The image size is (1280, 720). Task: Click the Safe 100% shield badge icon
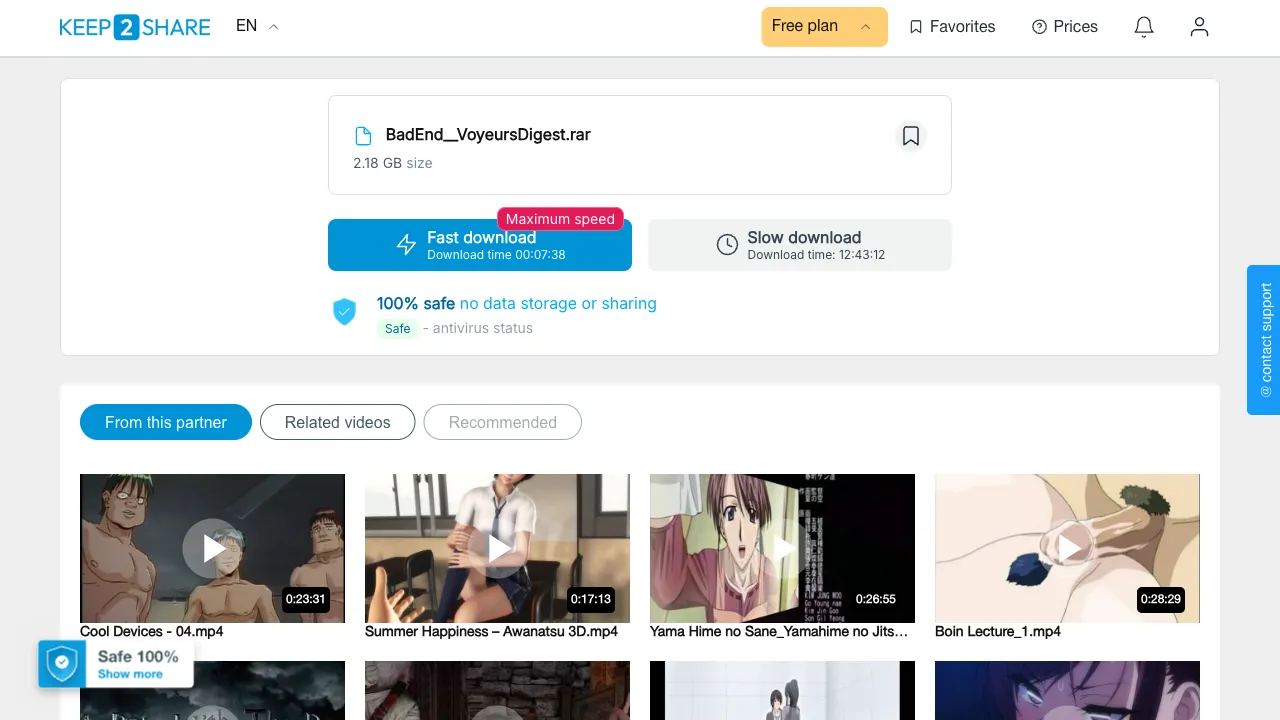62,663
